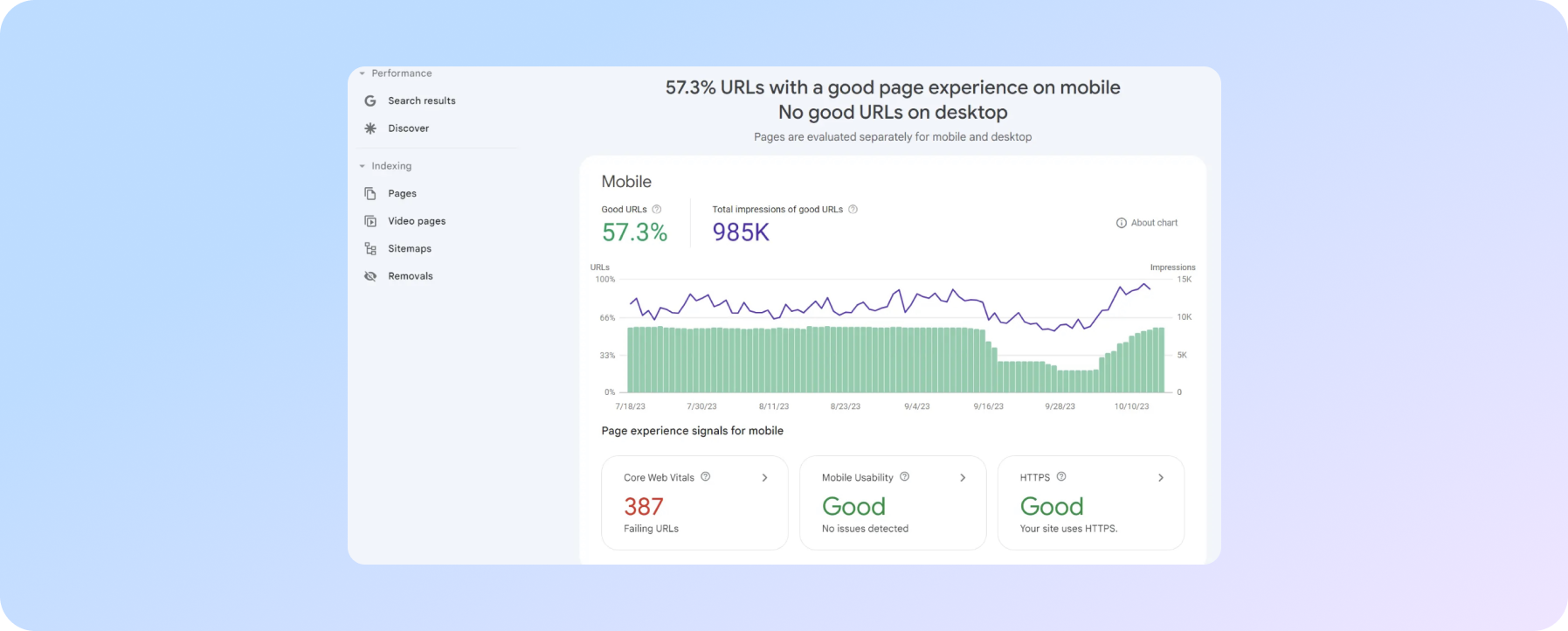The image size is (1568, 631).
Task: Click the Pages document icon
Action: point(370,193)
